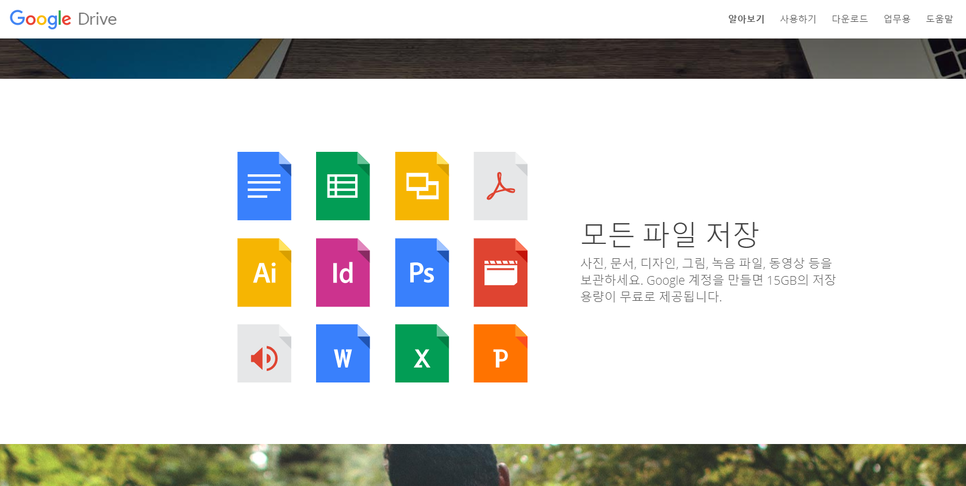Select the Adobe PDF file icon
Viewport: 966px width, 486px height.
tap(500, 186)
